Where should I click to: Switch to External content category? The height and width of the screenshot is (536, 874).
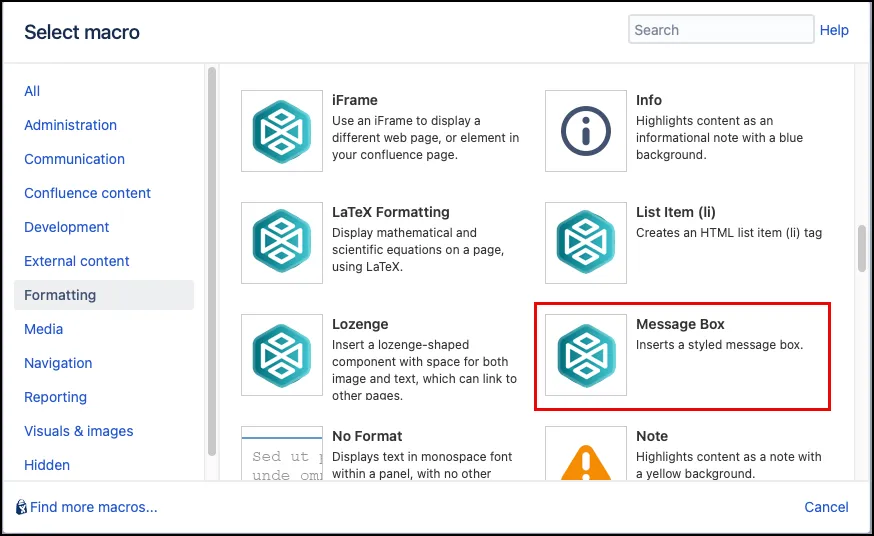(x=76, y=261)
